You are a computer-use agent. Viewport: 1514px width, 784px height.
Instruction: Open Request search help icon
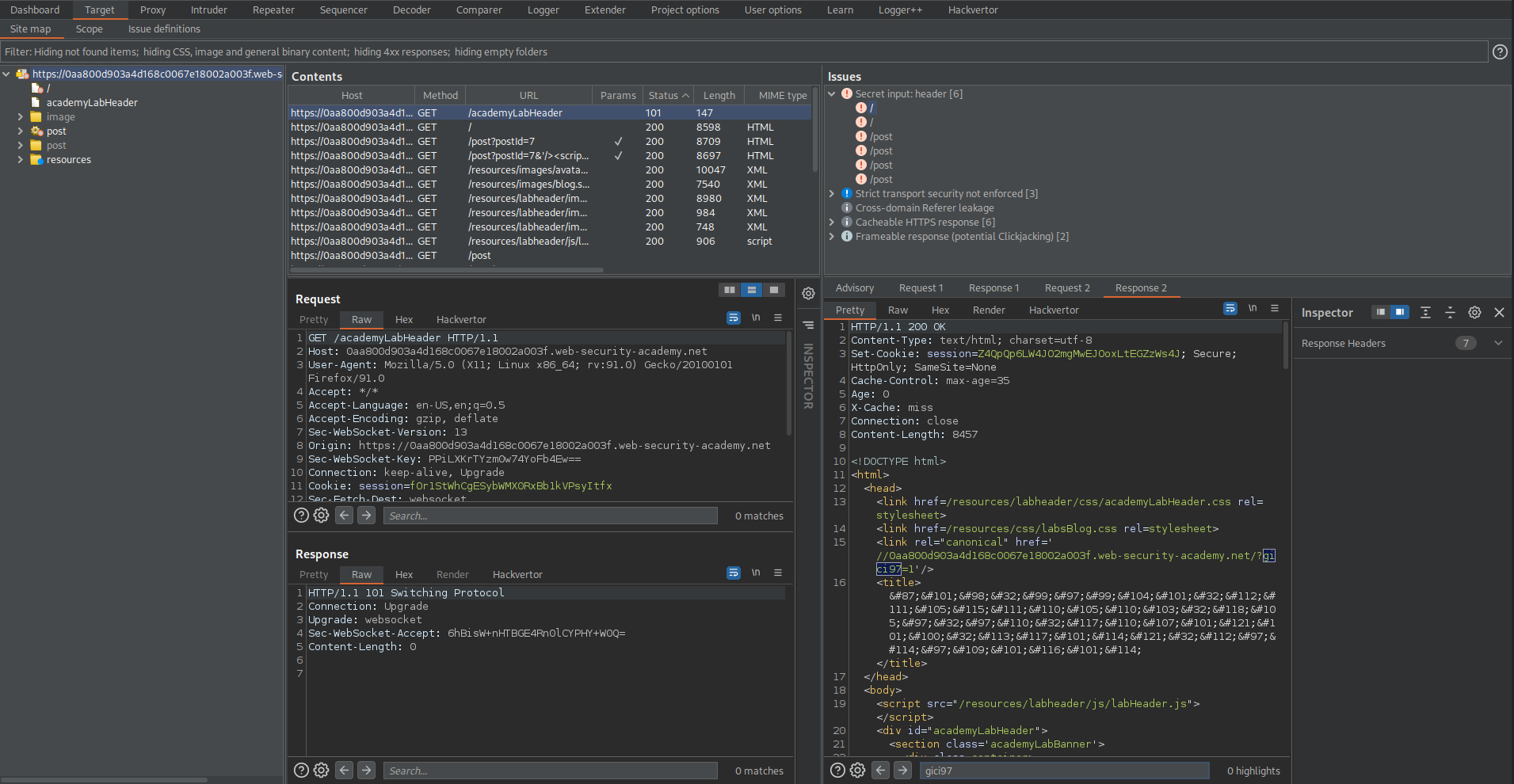tap(301, 516)
